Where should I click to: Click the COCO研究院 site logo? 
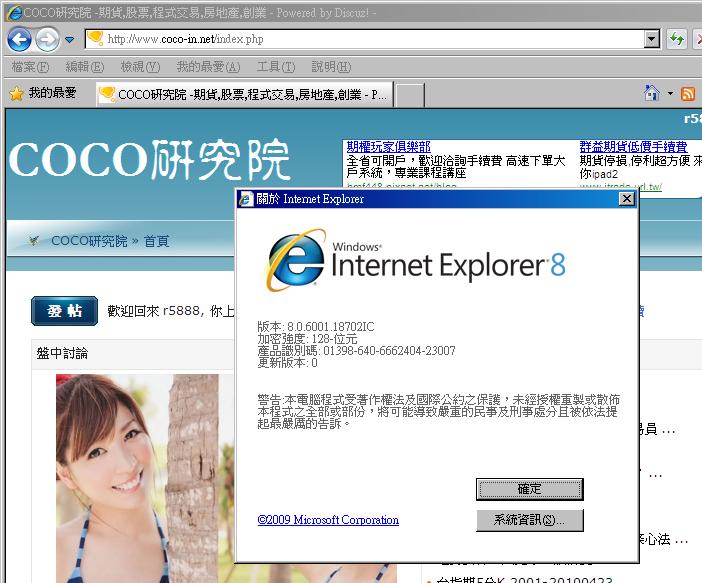150,159
